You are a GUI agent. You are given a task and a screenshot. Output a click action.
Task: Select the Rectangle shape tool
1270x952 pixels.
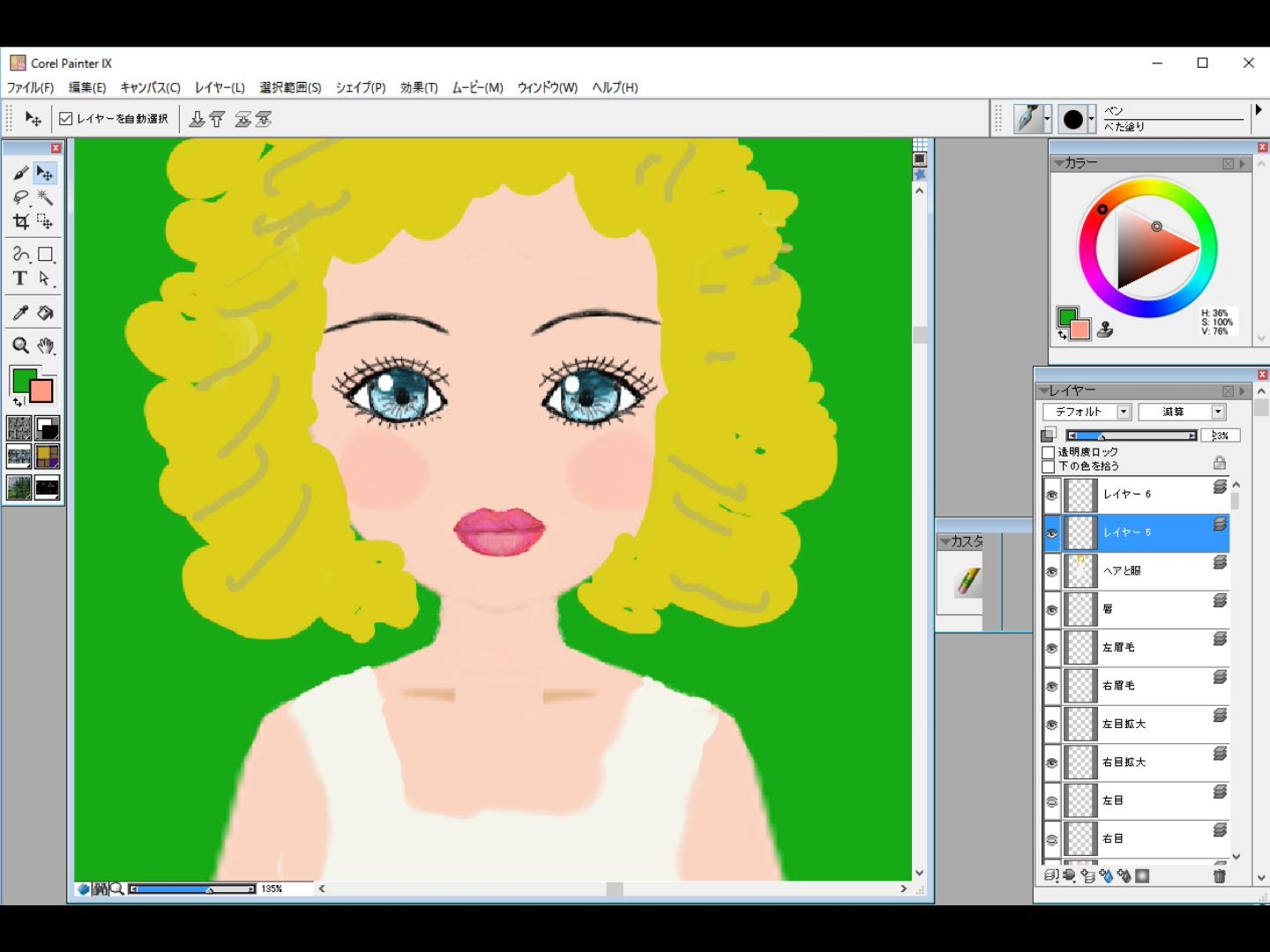pyautogui.click(x=45, y=255)
